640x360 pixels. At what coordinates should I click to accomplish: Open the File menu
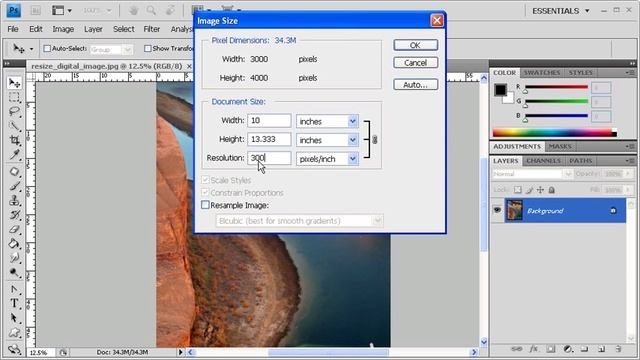13,29
